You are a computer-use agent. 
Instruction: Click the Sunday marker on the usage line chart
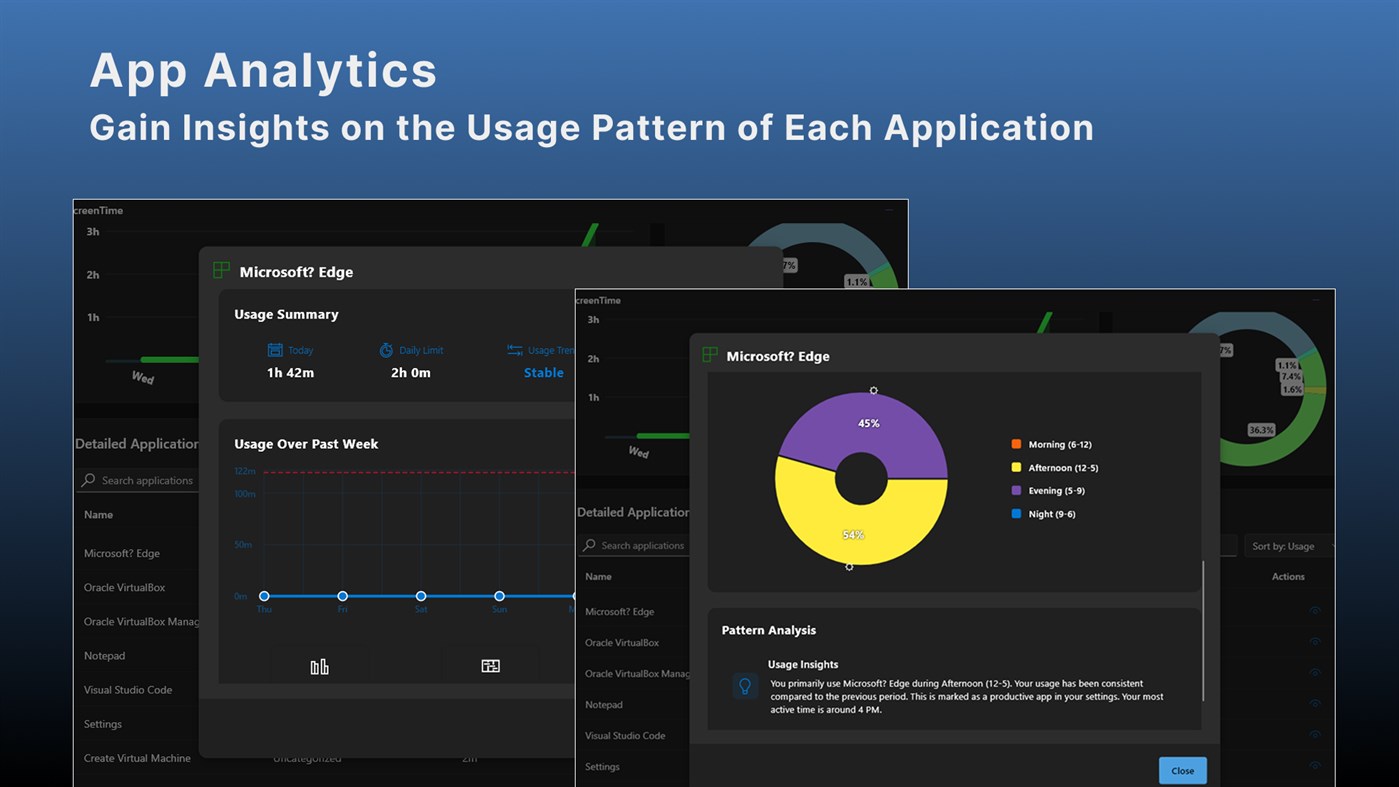tap(499, 595)
